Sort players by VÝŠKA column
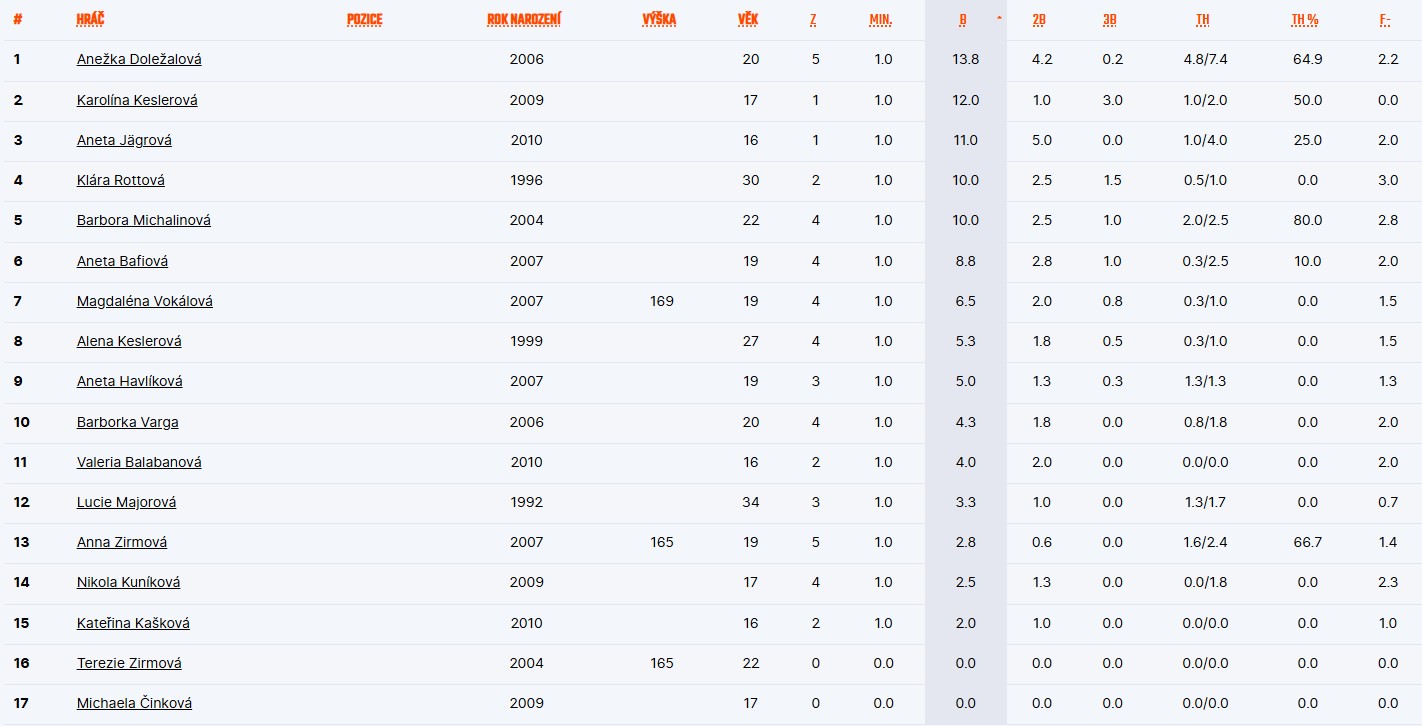The height and width of the screenshot is (726, 1422). tap(659, 20)
